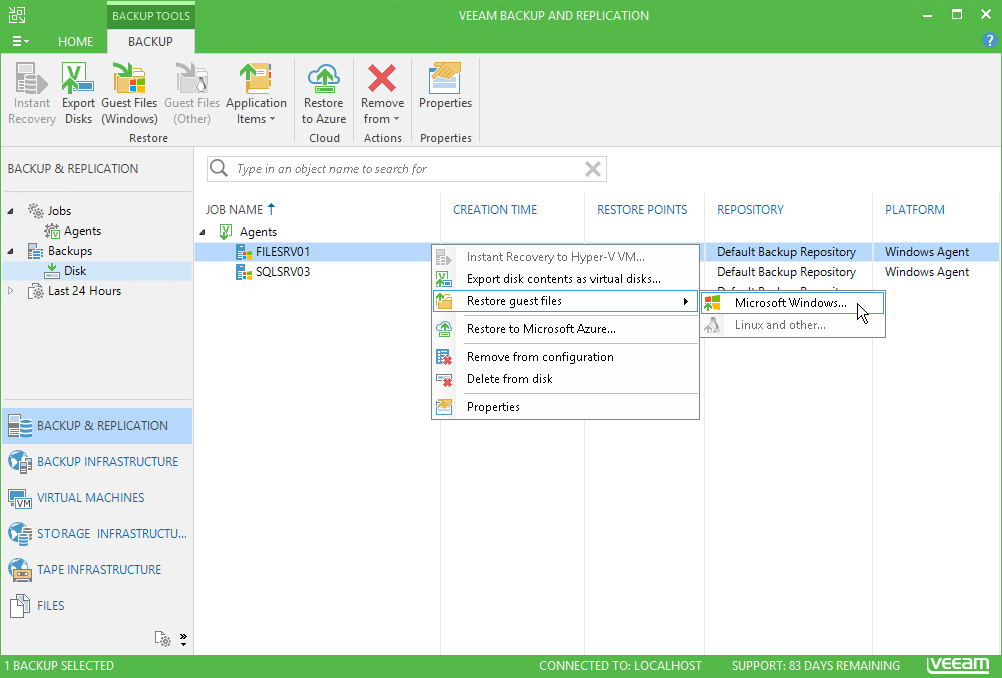Choose Delete from disk menu entry
Image resolution: width=1002 pixels, height=678 pixels.
click(566, 379)
